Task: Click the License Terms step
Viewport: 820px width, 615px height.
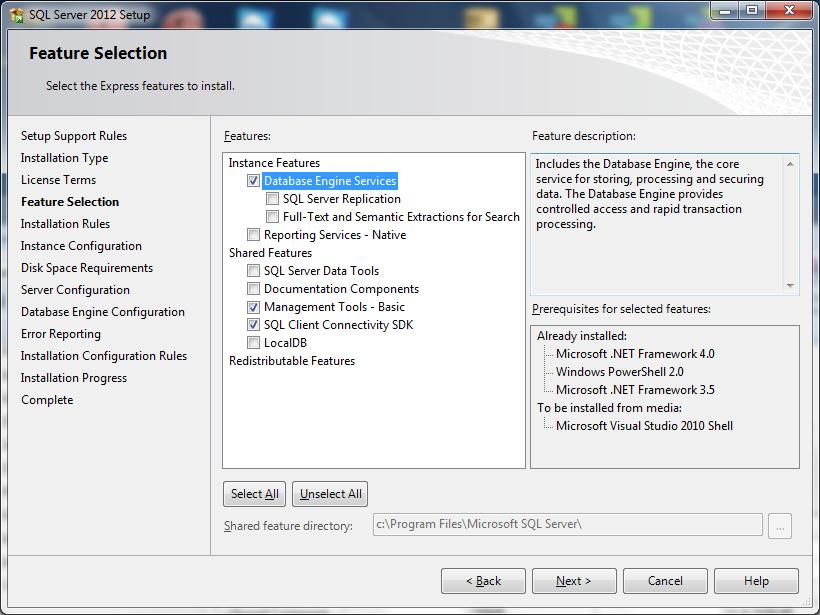Action: point(59,180)
